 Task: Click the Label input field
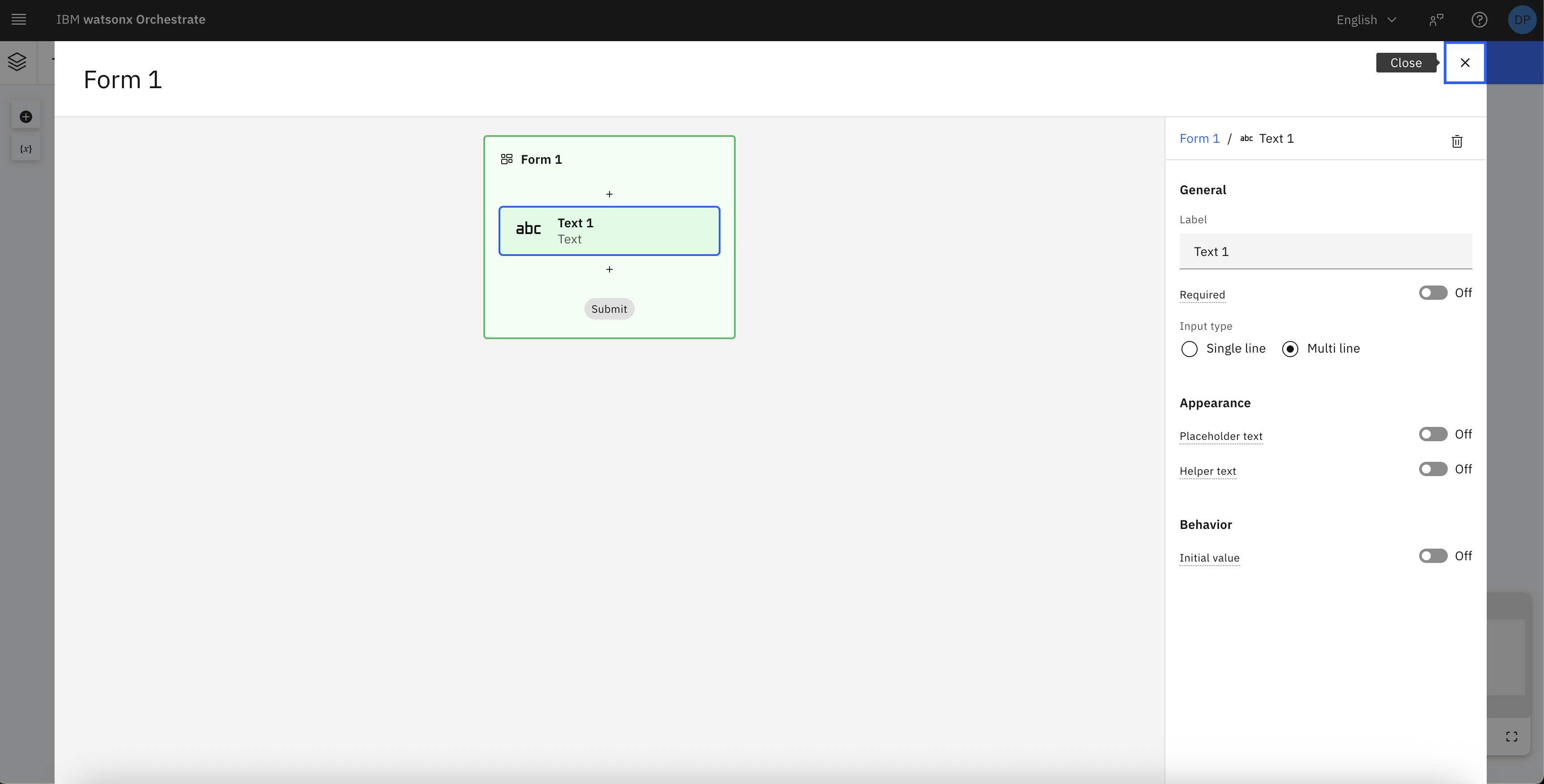tap(1325, 252)
